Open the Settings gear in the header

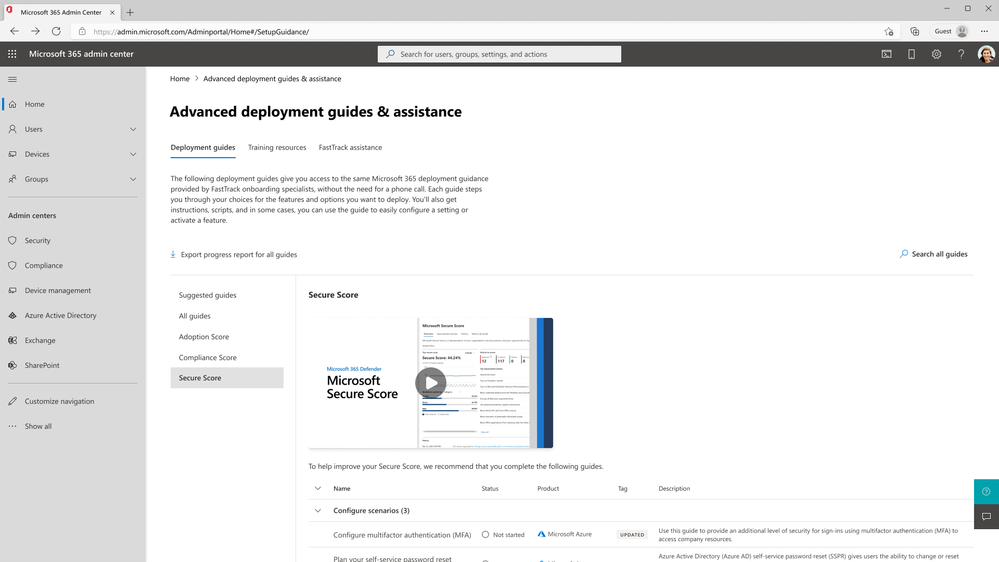pyautogui.click(x=936, y=54)
